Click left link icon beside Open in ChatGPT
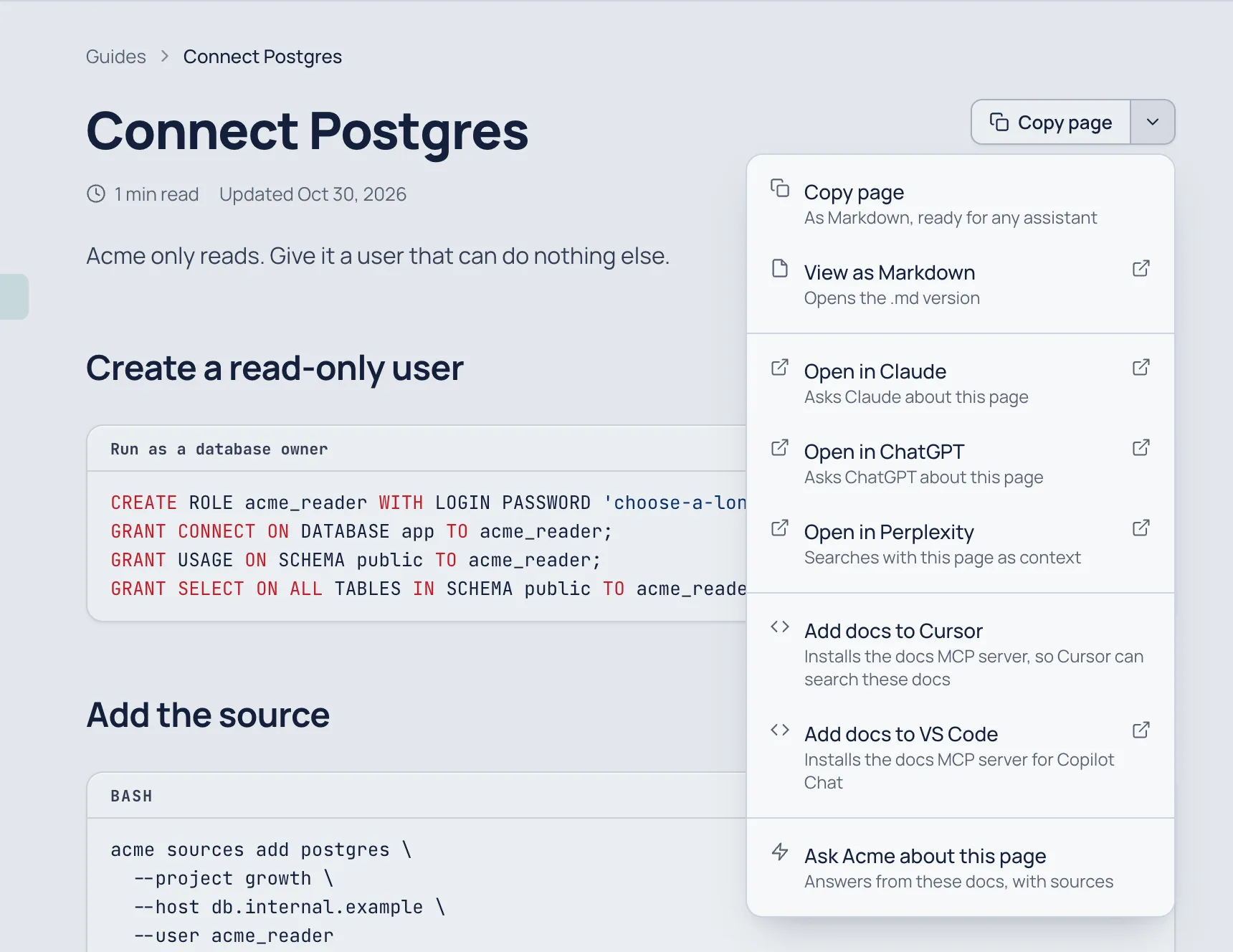 780,448
